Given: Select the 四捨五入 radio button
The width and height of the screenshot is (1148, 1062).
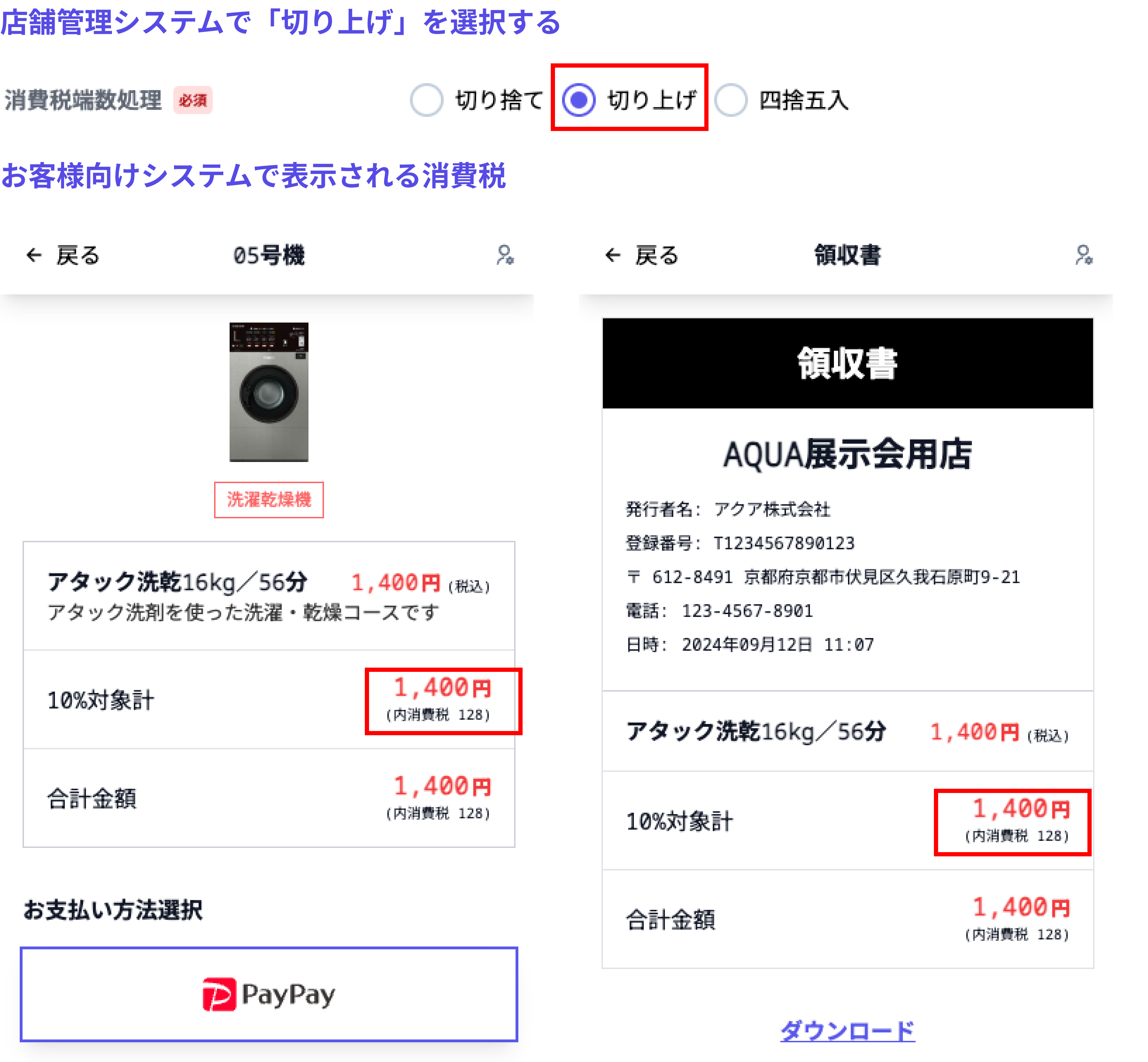Looking at the screenshot, I should click(730, 100).
